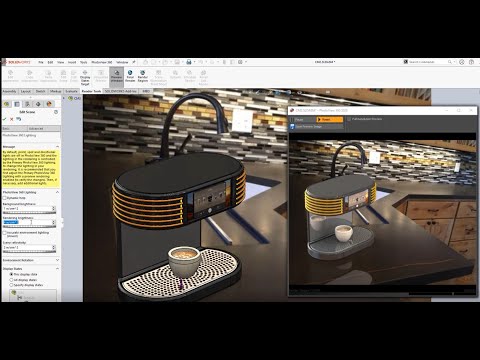
Task: Switch to the Advanced tab in Edit Scene
Action: click(44, 128)
